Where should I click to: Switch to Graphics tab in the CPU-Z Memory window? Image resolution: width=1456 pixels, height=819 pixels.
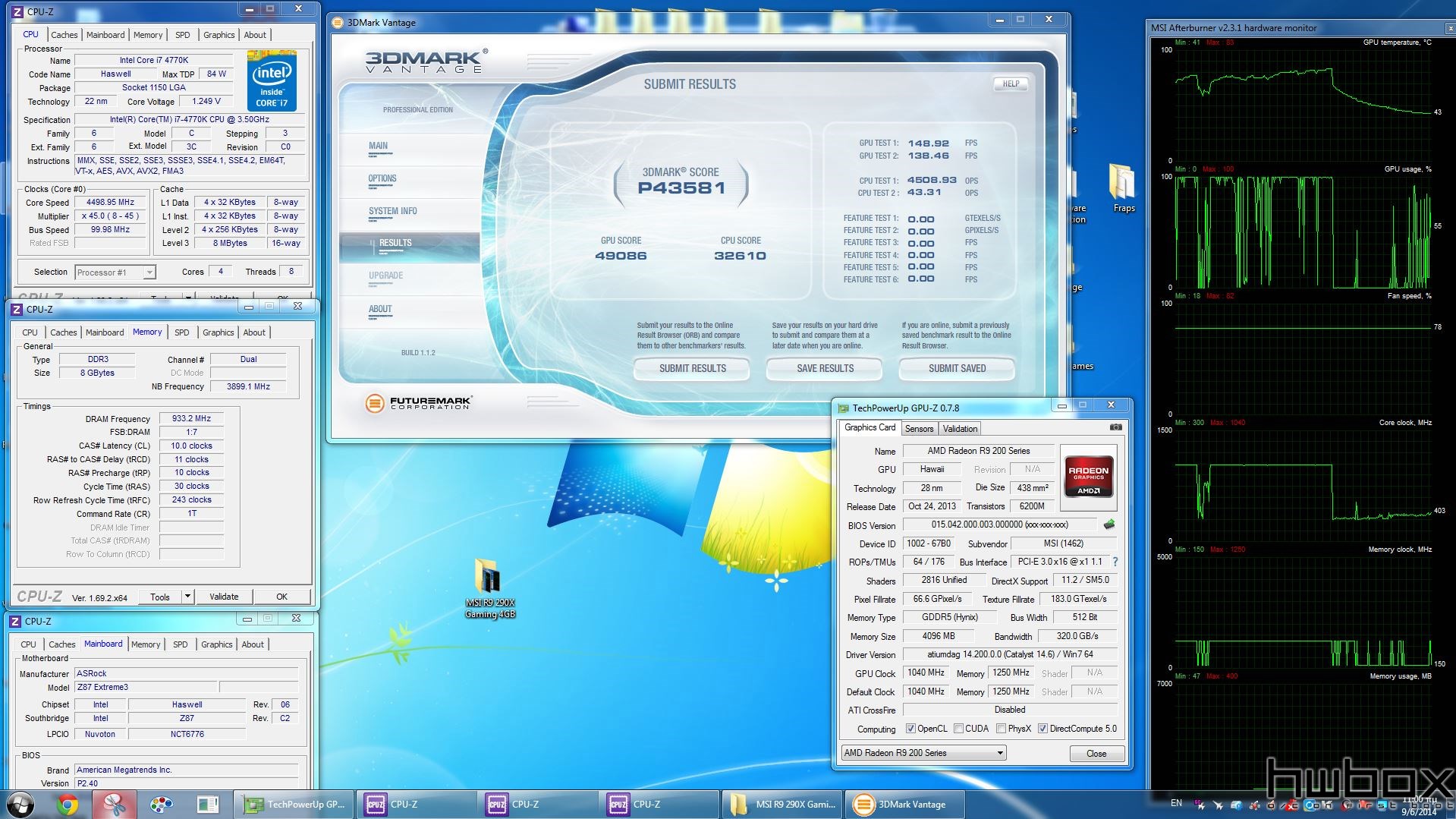pyautogui.click(x=219, y=332)
